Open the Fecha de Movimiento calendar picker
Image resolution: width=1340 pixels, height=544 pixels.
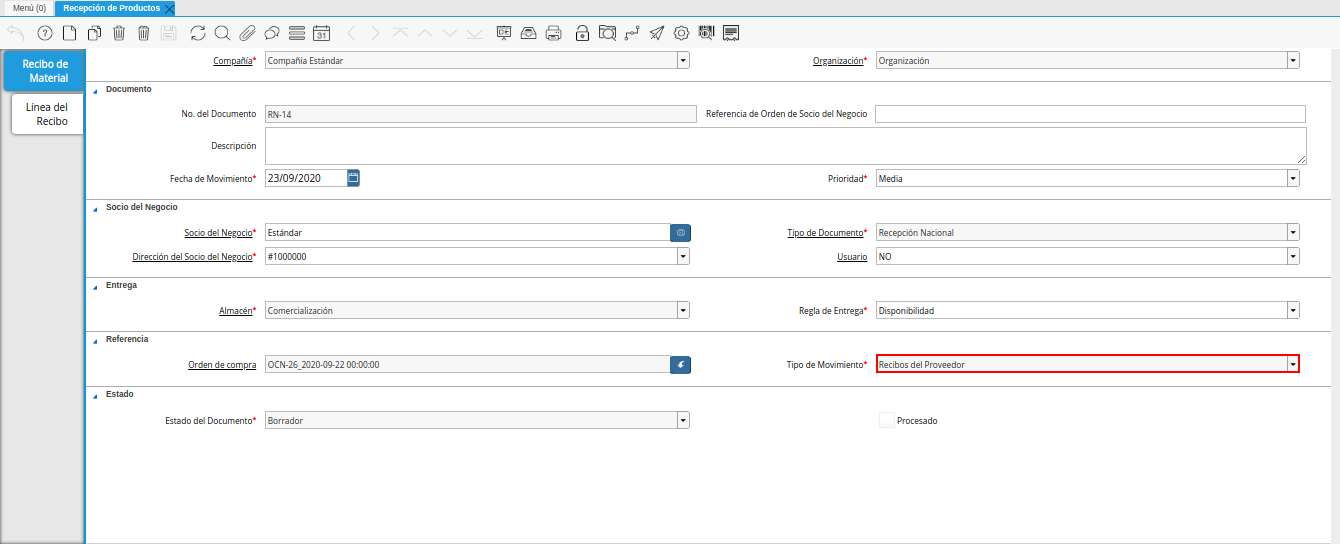click(x=353, y=178)
